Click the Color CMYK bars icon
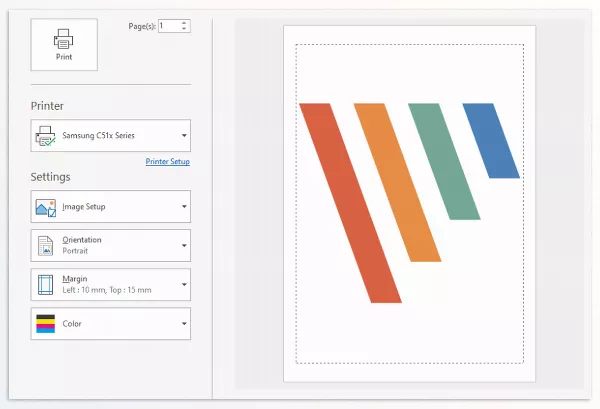Image resolution: width=600 pixels, height=409 pixels. pos(45,324)
